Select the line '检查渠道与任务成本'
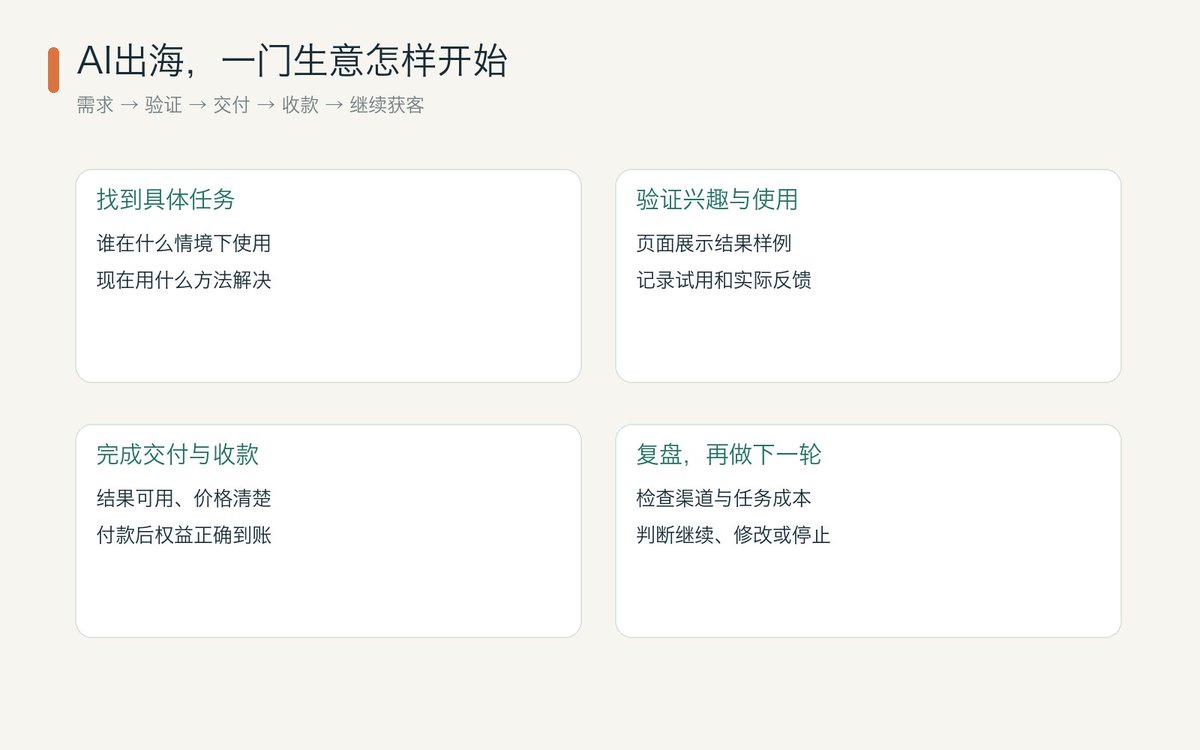The image size is (1200, 750). (x=724, y=498)
